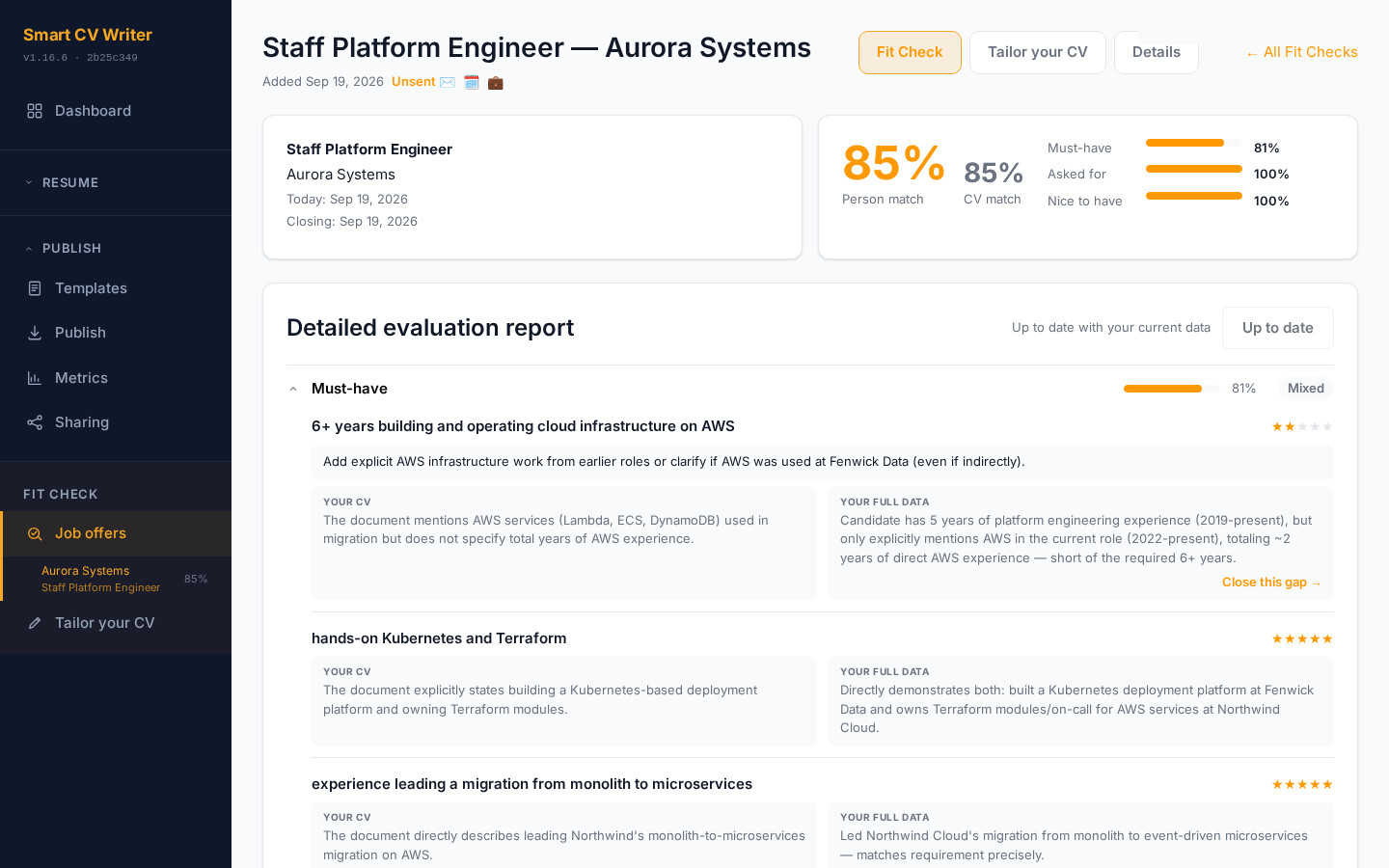
Task: Click the 'hands-on Kubernetes and Terraform' heading
Action: [x=439, y=638]
